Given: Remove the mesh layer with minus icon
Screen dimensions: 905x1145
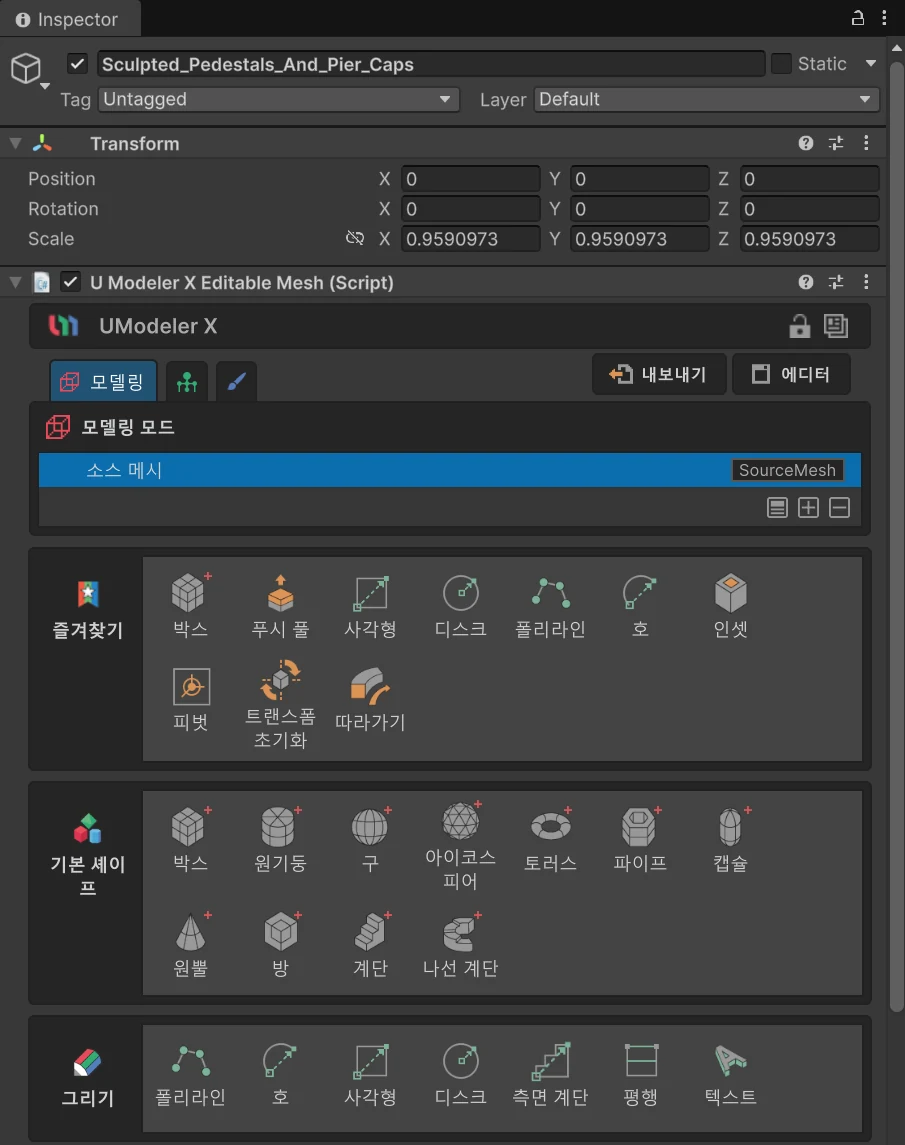Looking at the screenshot, I should click(839, 508).
